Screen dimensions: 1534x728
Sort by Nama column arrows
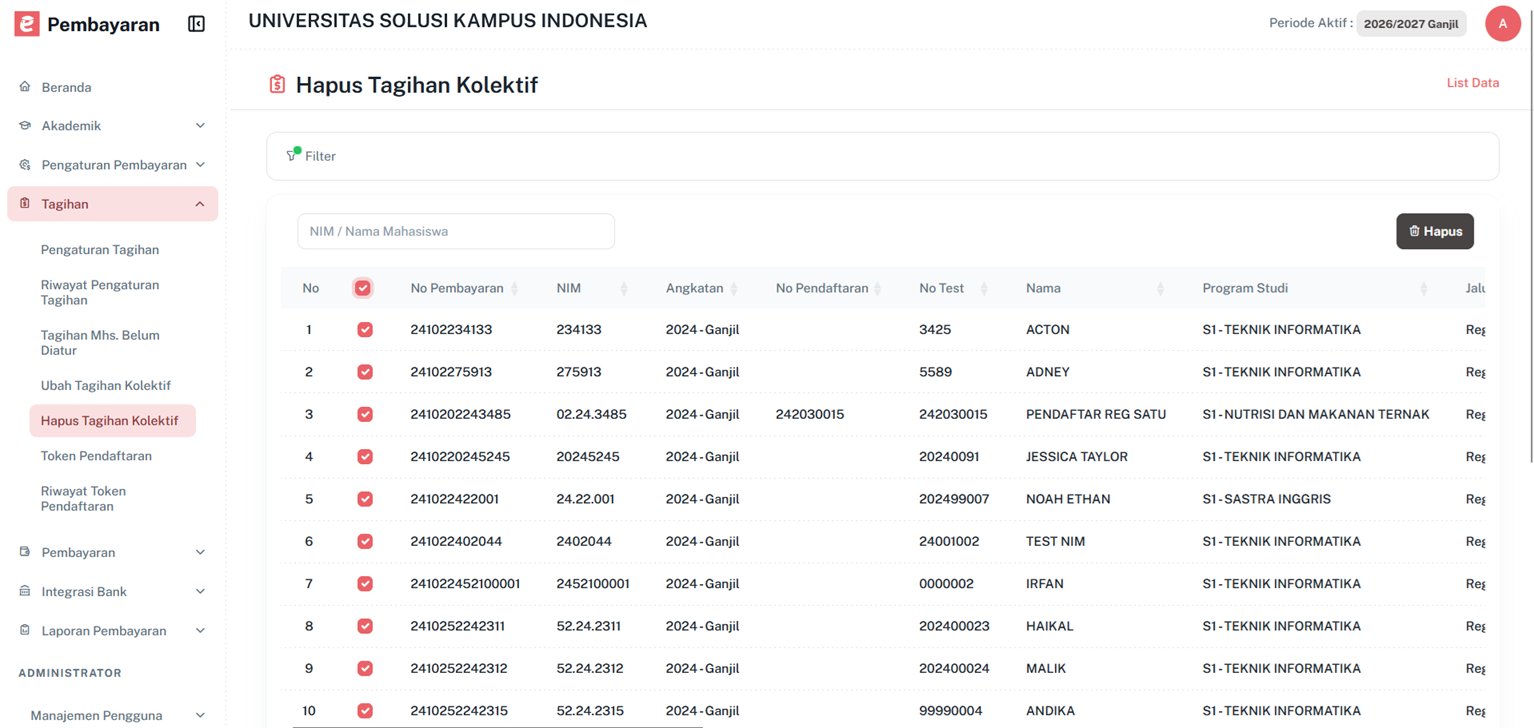tap(1160, 289)
